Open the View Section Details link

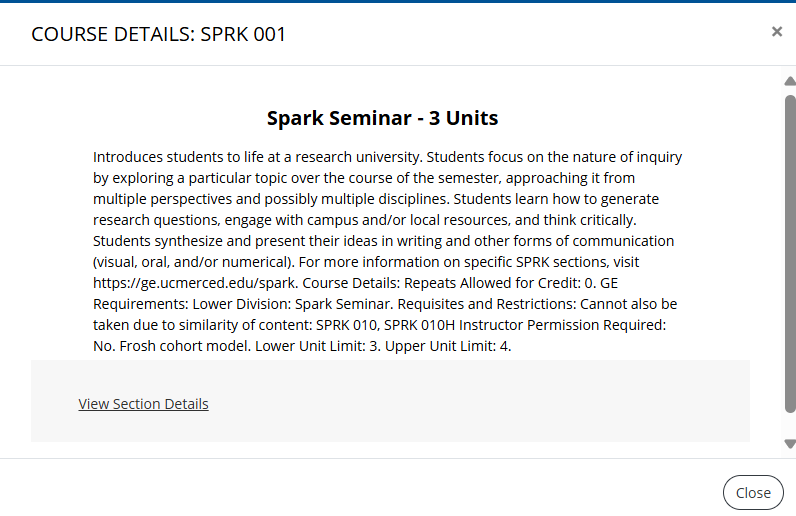143,404
